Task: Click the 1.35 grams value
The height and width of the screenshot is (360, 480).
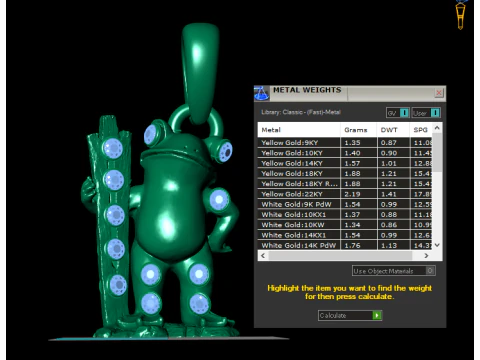Action: click(352, 143)
